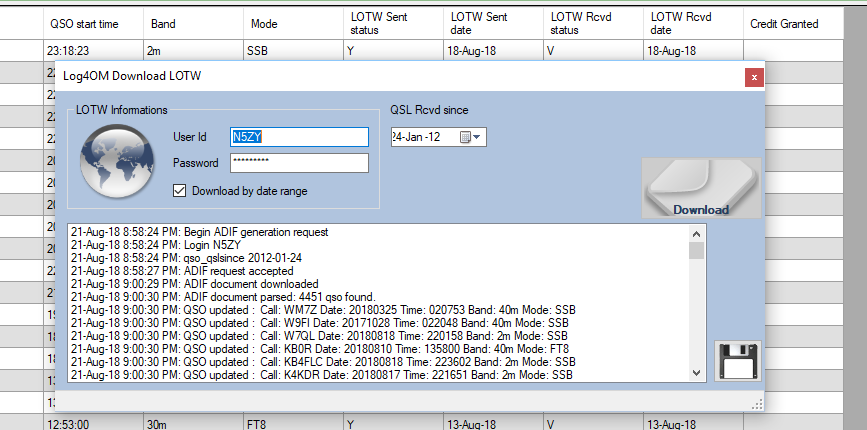Click the Download button
This screenshot has height=430, width=867.
pyautogui.click(x=701, y=188)
